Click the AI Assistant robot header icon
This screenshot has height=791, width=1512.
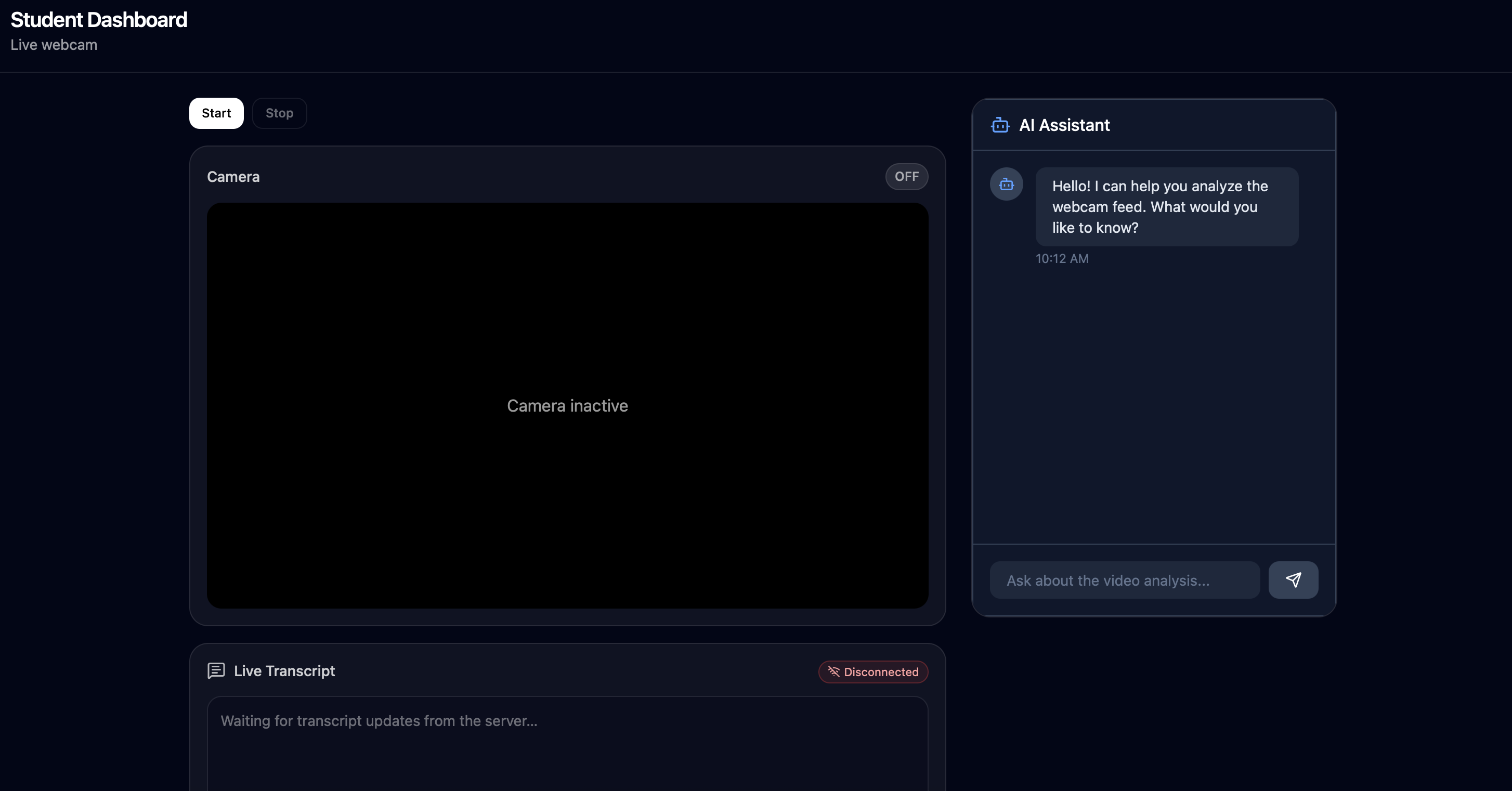[999, 125]
